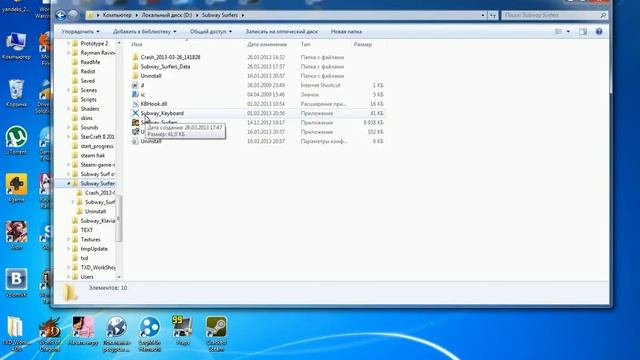Viewport: 640px width, 360px height.
Task: Click Записать на оптический диск
Action: click(281, 31)
